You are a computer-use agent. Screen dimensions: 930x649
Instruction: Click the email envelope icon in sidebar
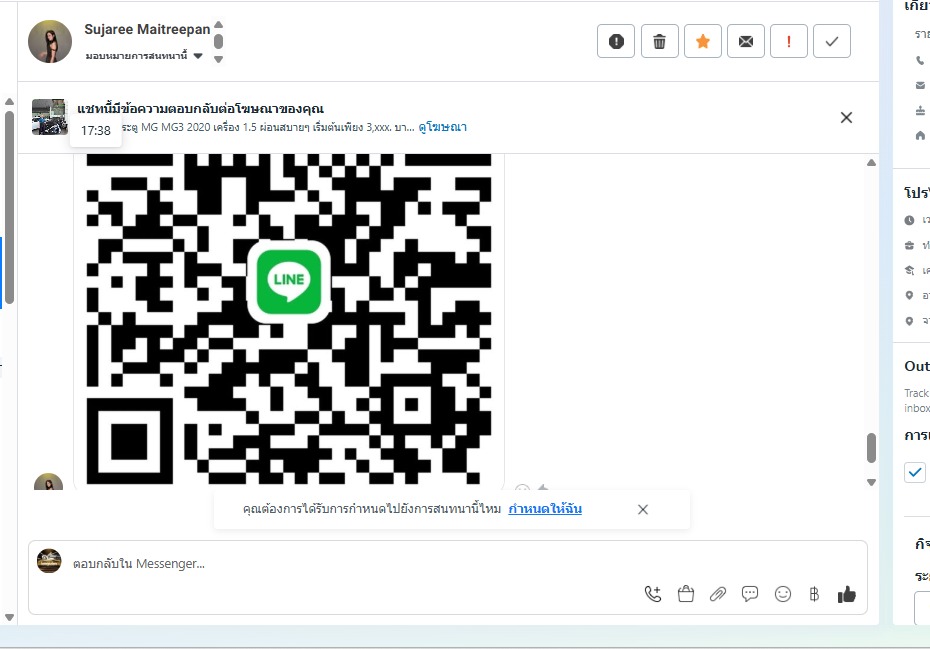point(920,85)
